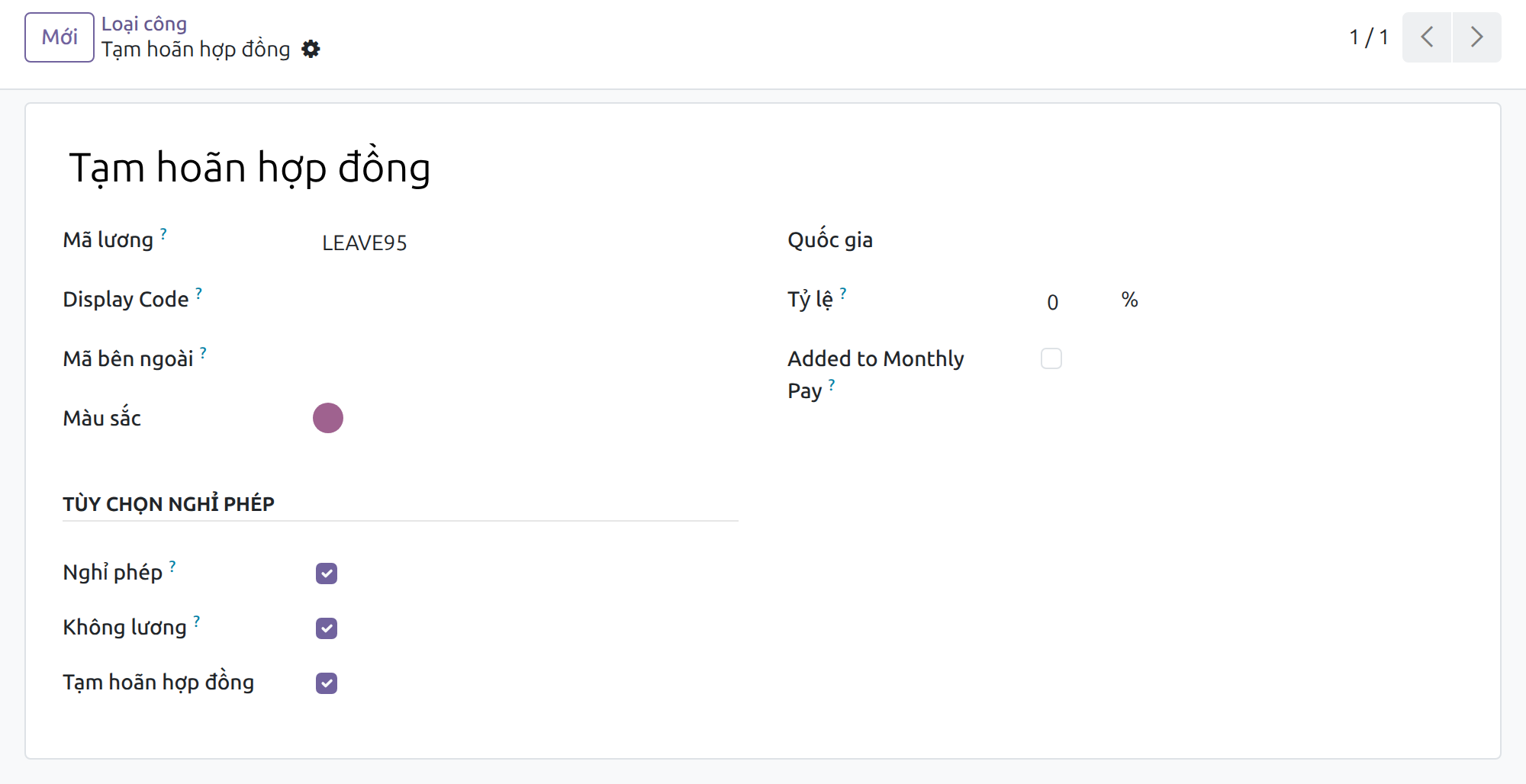Viewport: 1526px width, 784px height.
Task: Edit the LEAVE95 code field
Action: coord(526,243)
